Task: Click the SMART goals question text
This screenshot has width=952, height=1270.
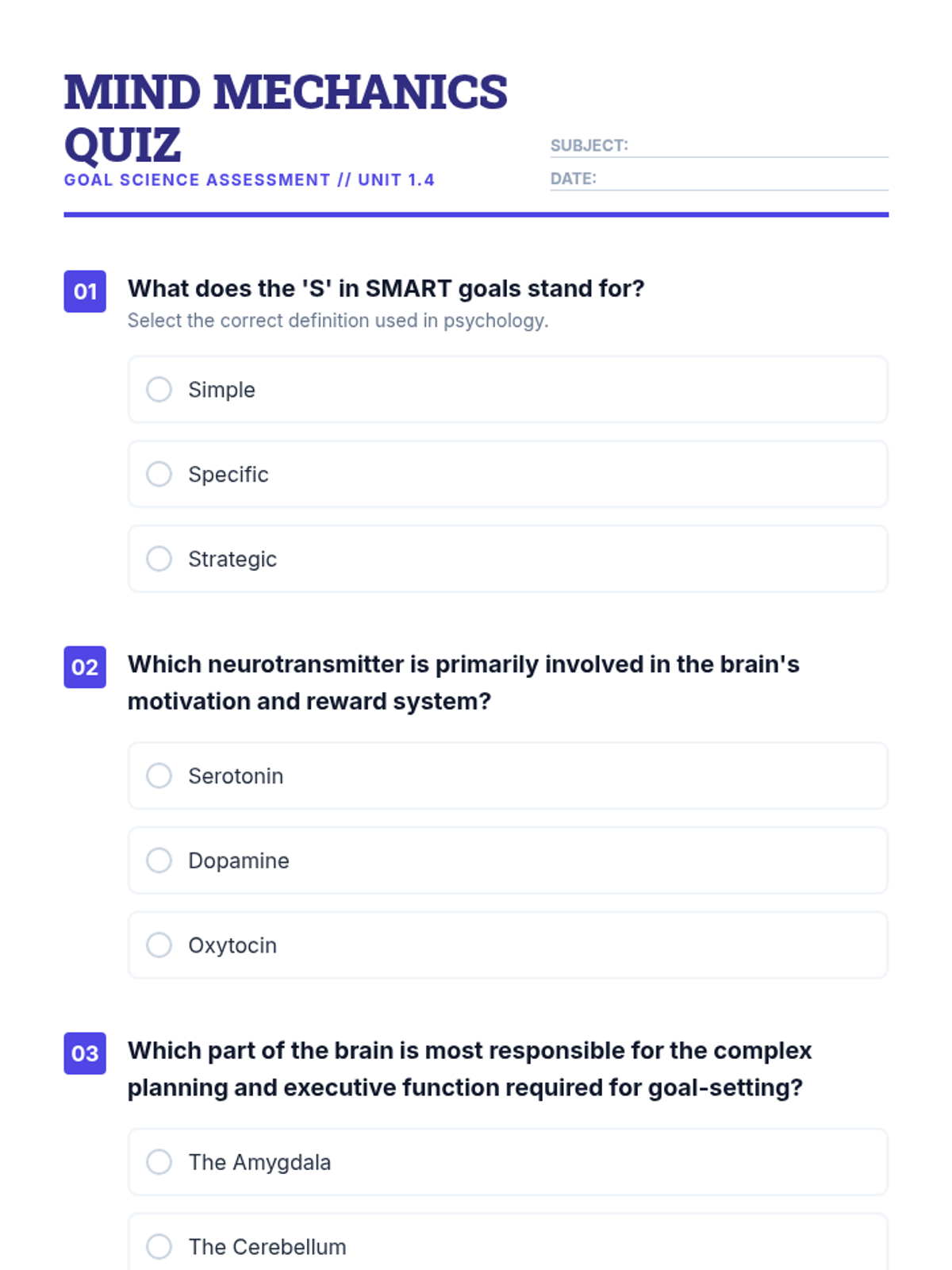Action: pos(386,288)
